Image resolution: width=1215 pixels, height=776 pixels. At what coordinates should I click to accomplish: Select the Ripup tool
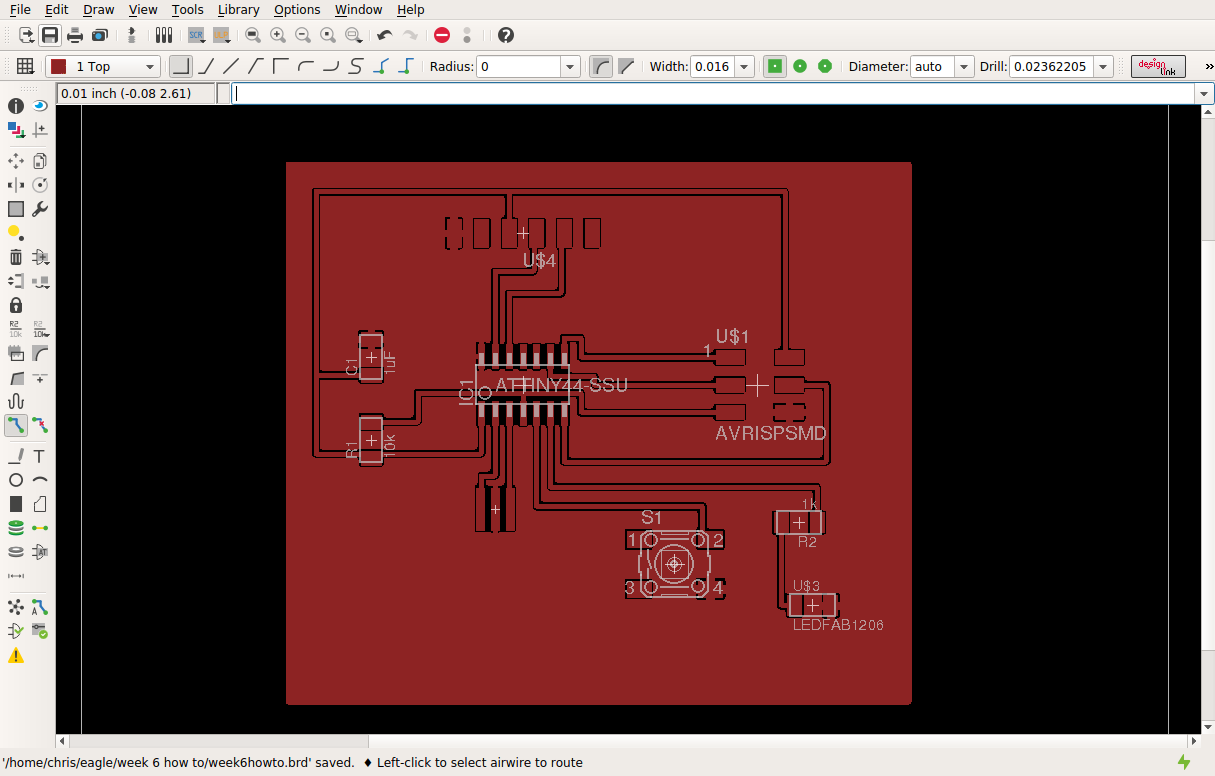pos(40,426)
